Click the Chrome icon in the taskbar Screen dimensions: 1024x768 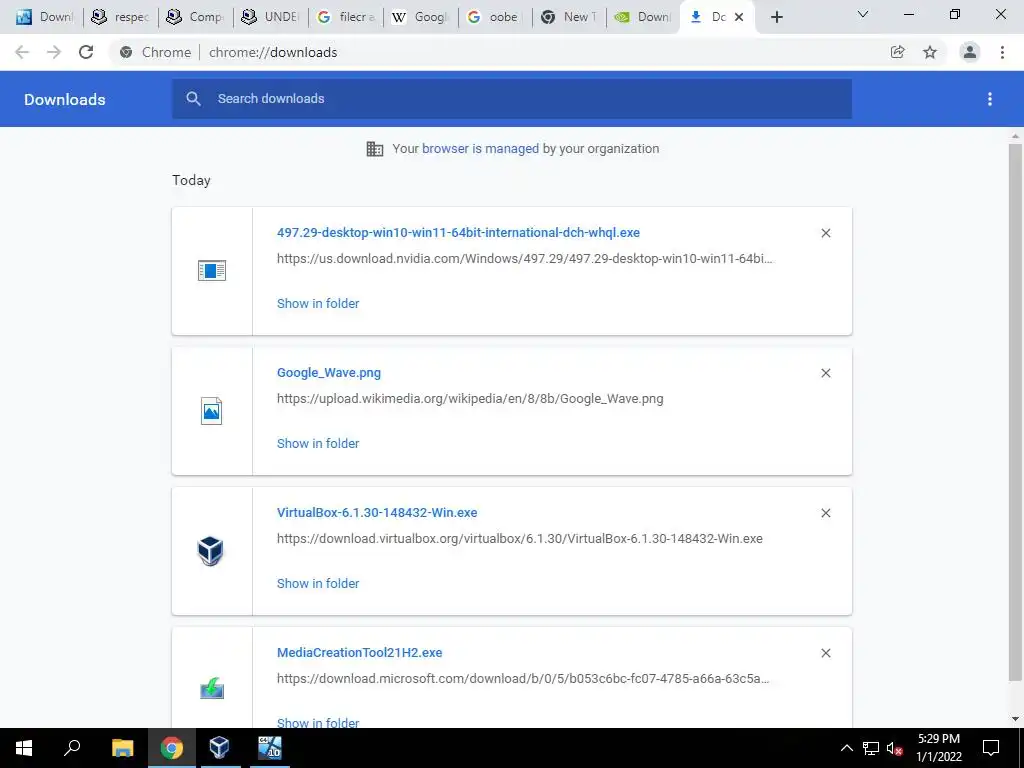point(172,748)
